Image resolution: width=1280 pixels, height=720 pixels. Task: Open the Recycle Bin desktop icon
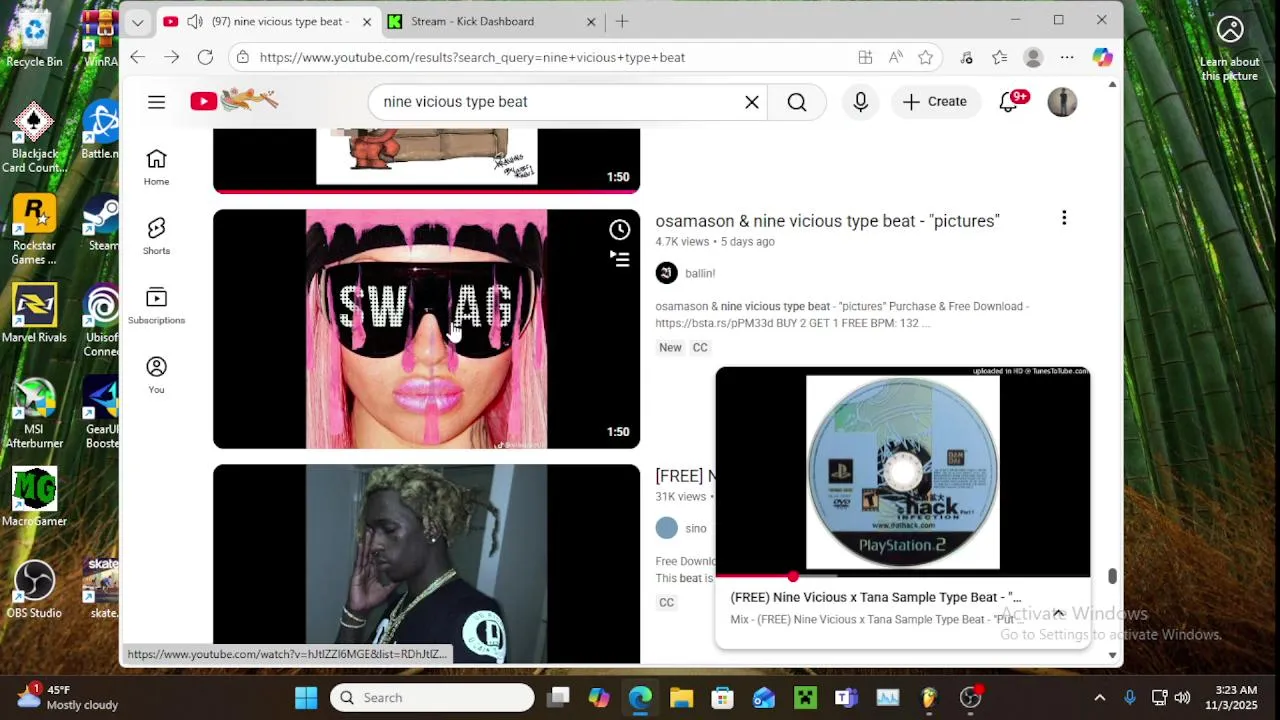click(34, 40)
